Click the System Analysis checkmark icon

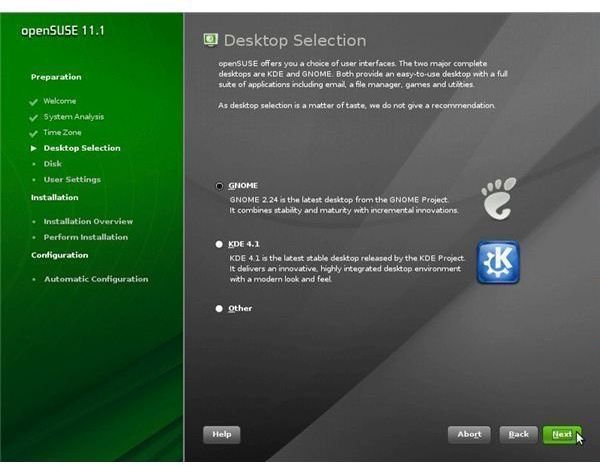(34, 117)
